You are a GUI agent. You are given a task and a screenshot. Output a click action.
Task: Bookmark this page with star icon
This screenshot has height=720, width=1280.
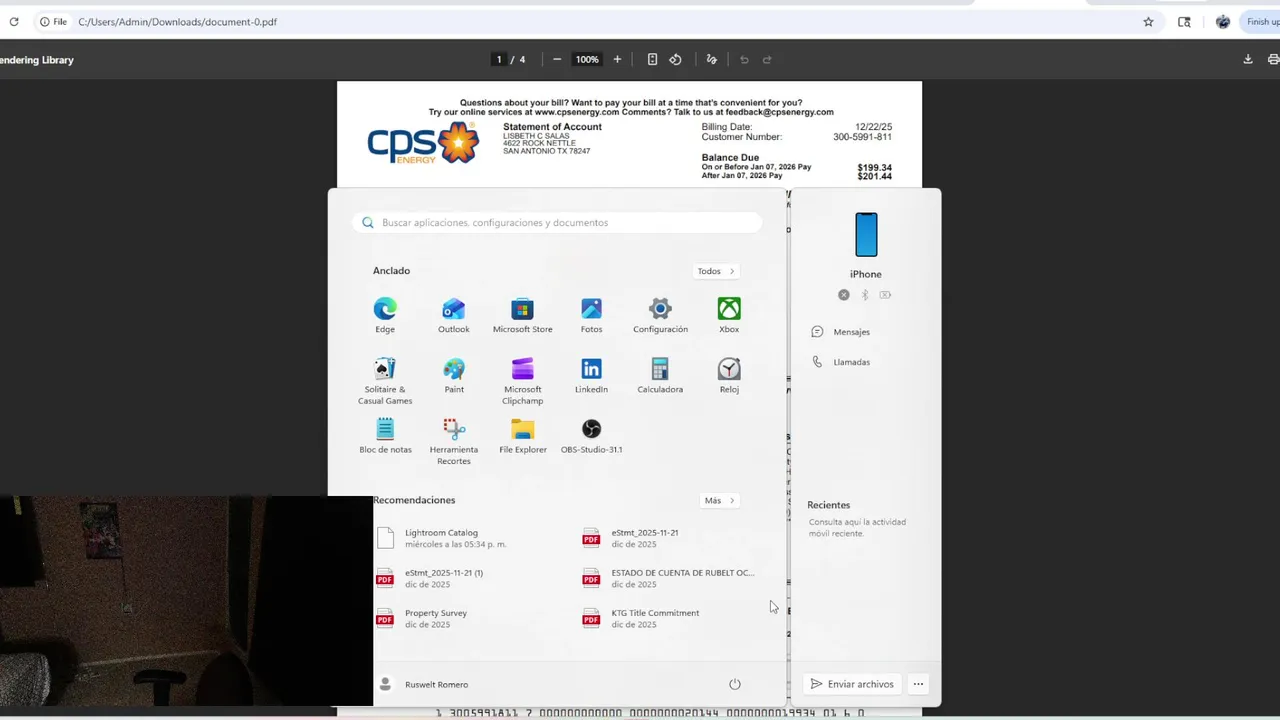click(1148, 22)
